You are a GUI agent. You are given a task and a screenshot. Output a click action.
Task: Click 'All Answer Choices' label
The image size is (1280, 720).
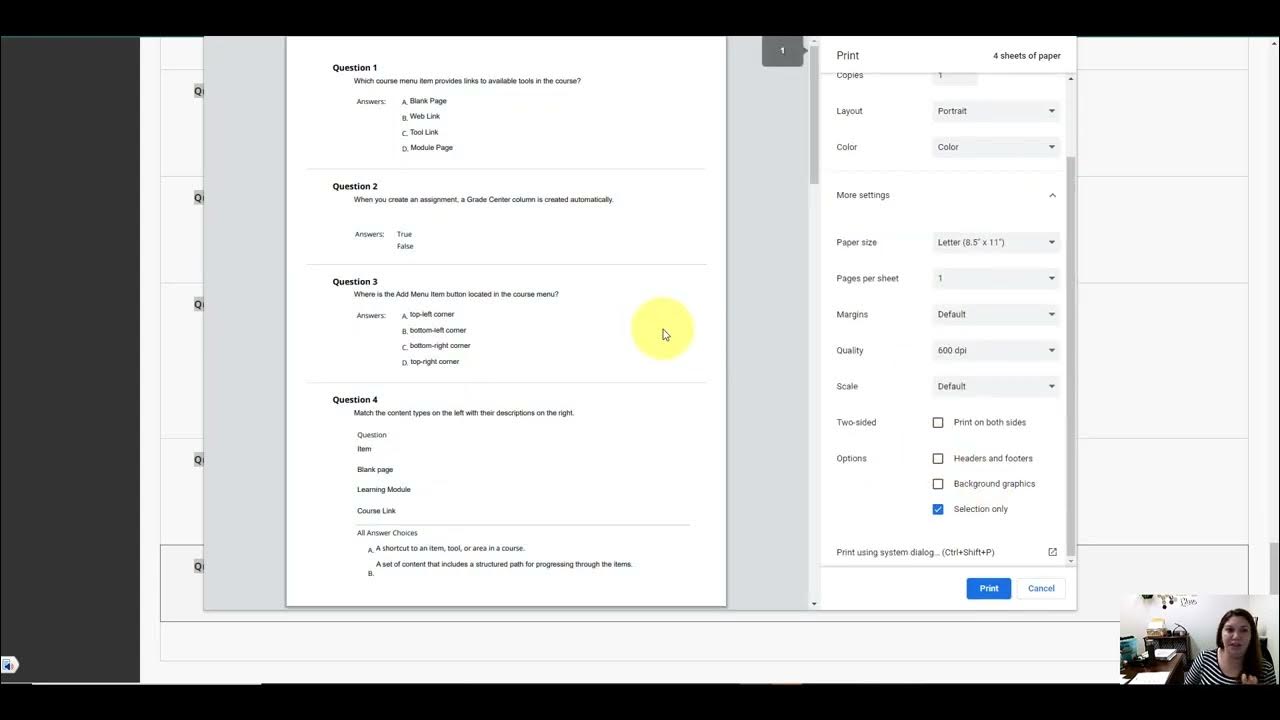387,533
